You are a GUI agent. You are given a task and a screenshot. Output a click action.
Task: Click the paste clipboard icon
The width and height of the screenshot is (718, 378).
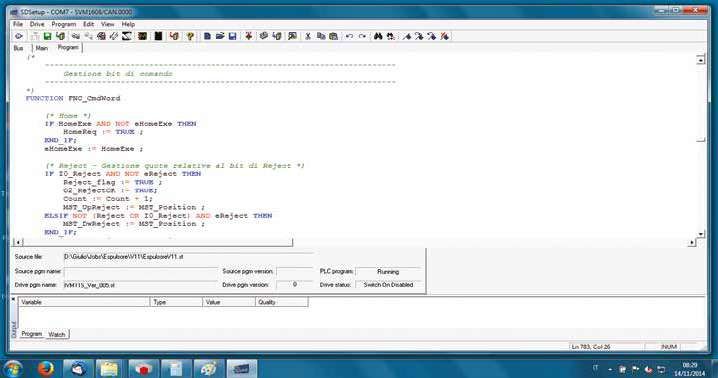click(334, 36)
